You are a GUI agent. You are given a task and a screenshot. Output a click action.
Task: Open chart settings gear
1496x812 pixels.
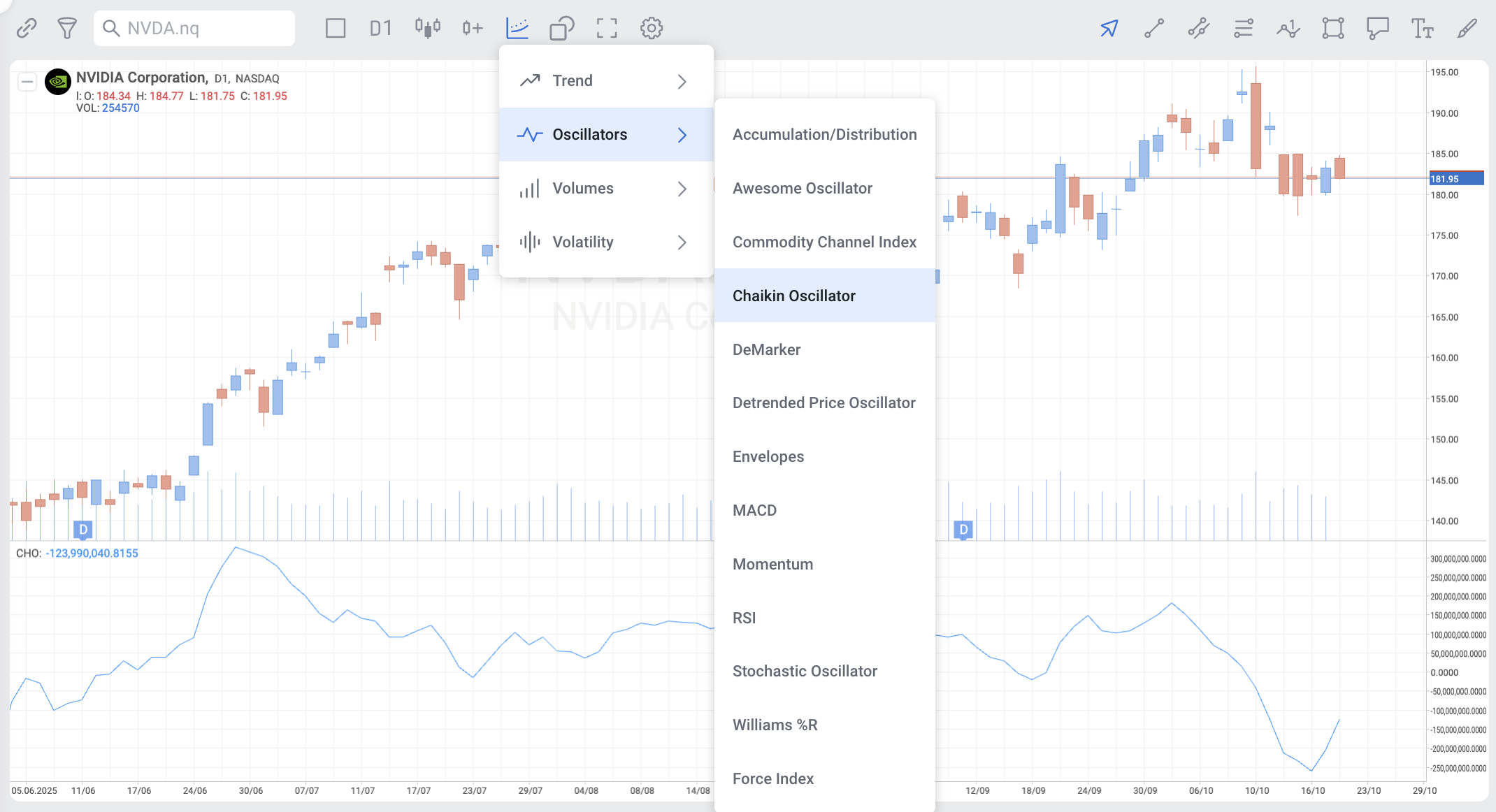[x=652, y=29]
